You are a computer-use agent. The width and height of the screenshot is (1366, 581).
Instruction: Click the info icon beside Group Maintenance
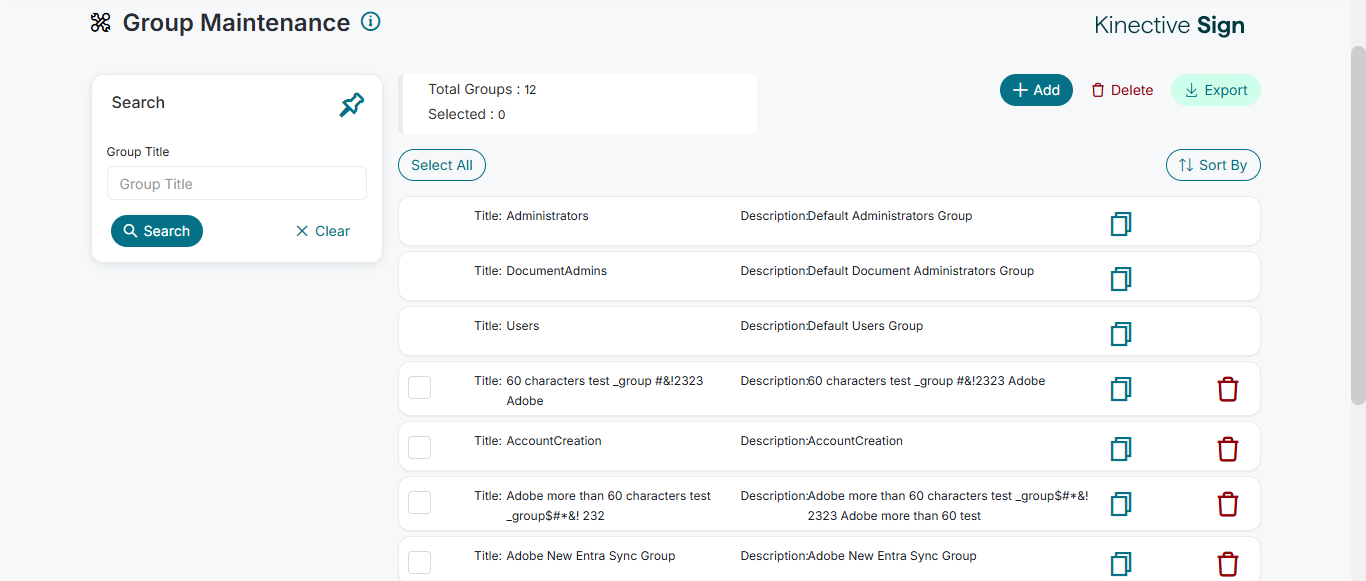[371, 22]
